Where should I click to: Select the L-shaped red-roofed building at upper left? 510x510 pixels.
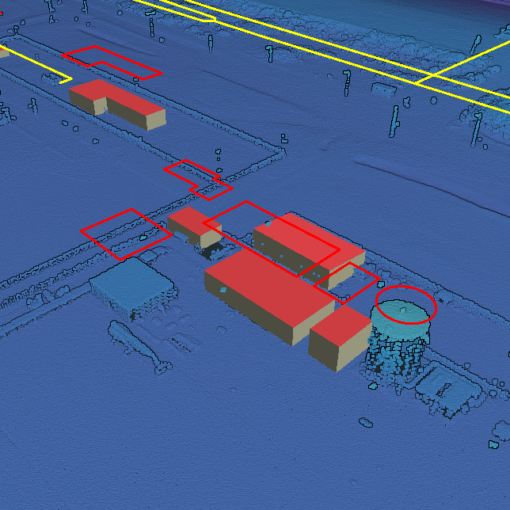coord(117,104)
